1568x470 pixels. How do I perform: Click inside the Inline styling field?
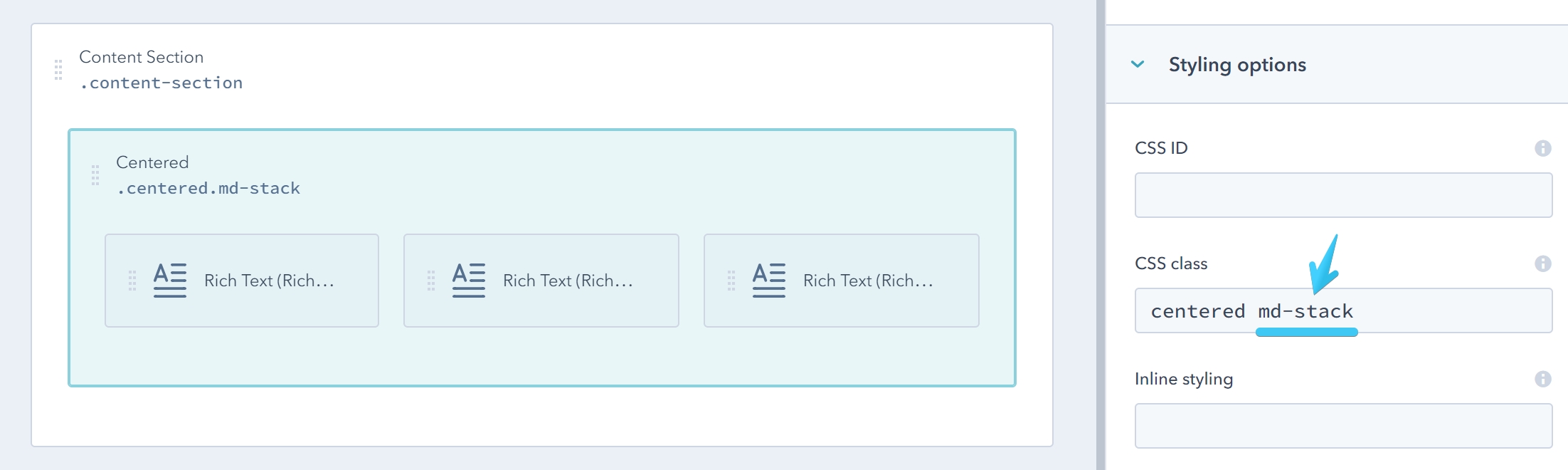(1343, 425)
